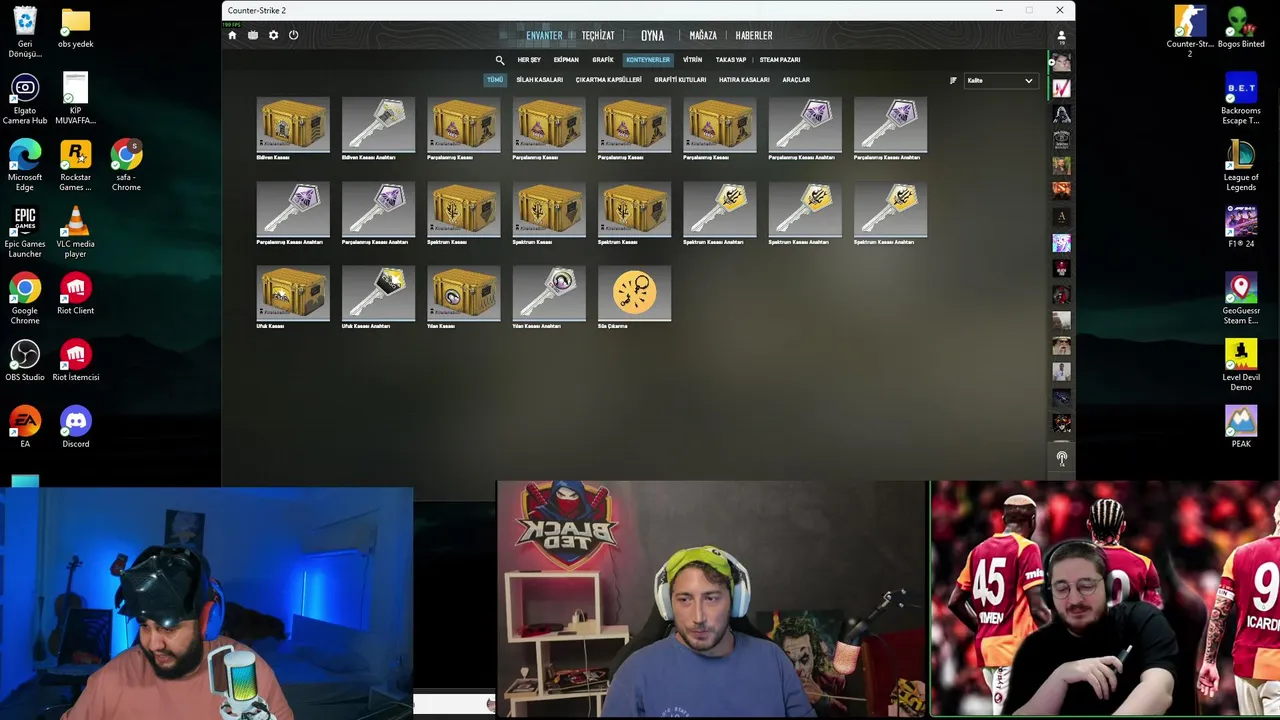The width and height of the screenshot is (1280, 720).
Task: Select the Yılan Kasası case
Action: point(464,297)
